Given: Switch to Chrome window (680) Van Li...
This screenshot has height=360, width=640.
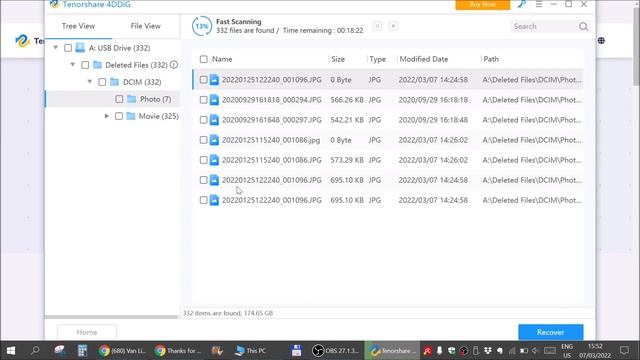Looking at the screenshot, I should click(x=122, y=351).
